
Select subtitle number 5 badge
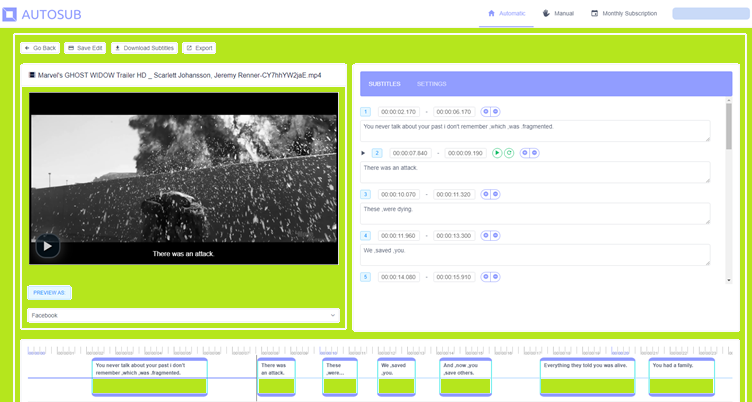(x=365, y=277)
